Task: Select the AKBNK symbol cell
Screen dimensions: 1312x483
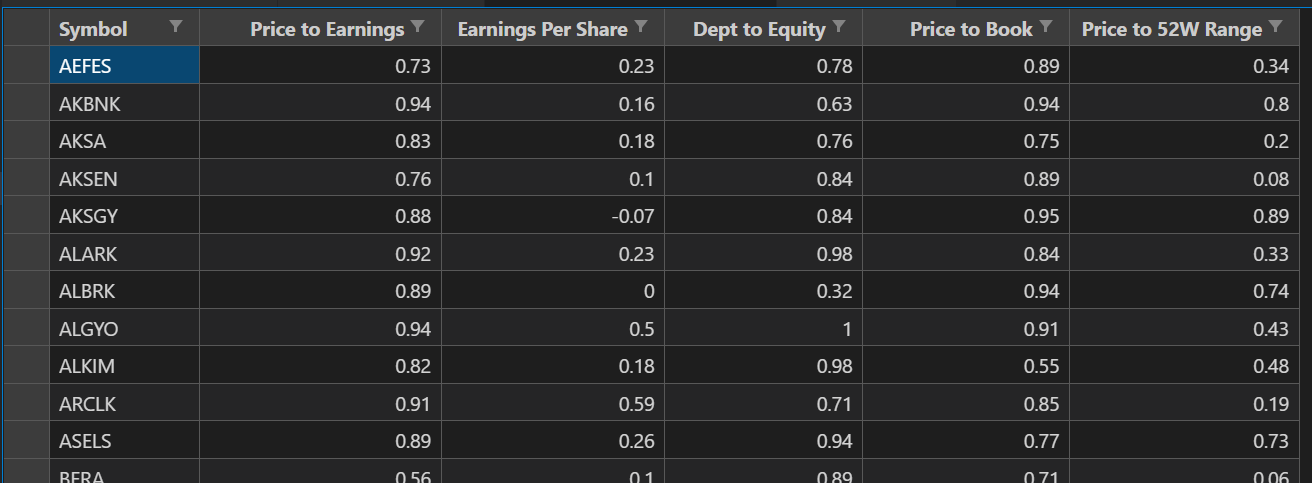Action: pos(124,104)
